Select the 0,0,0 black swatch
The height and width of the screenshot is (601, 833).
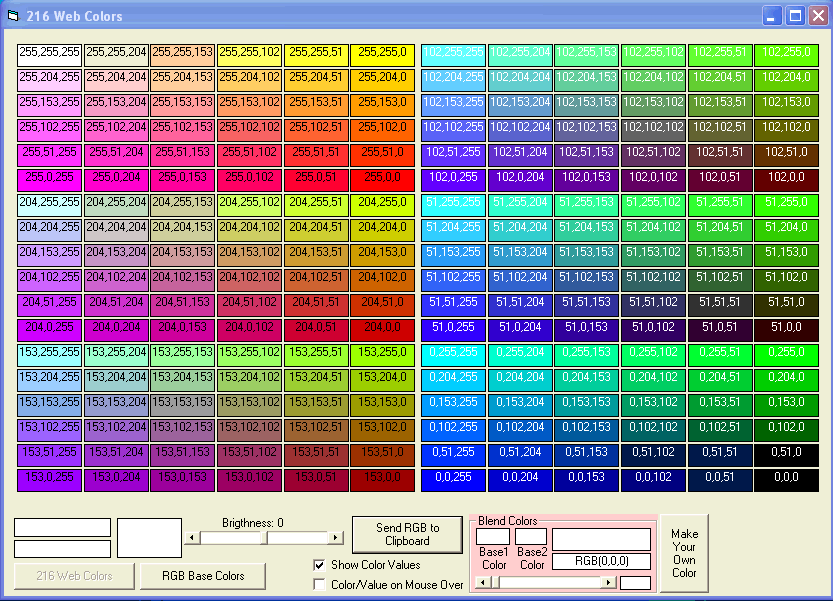[x=785, y=478]
